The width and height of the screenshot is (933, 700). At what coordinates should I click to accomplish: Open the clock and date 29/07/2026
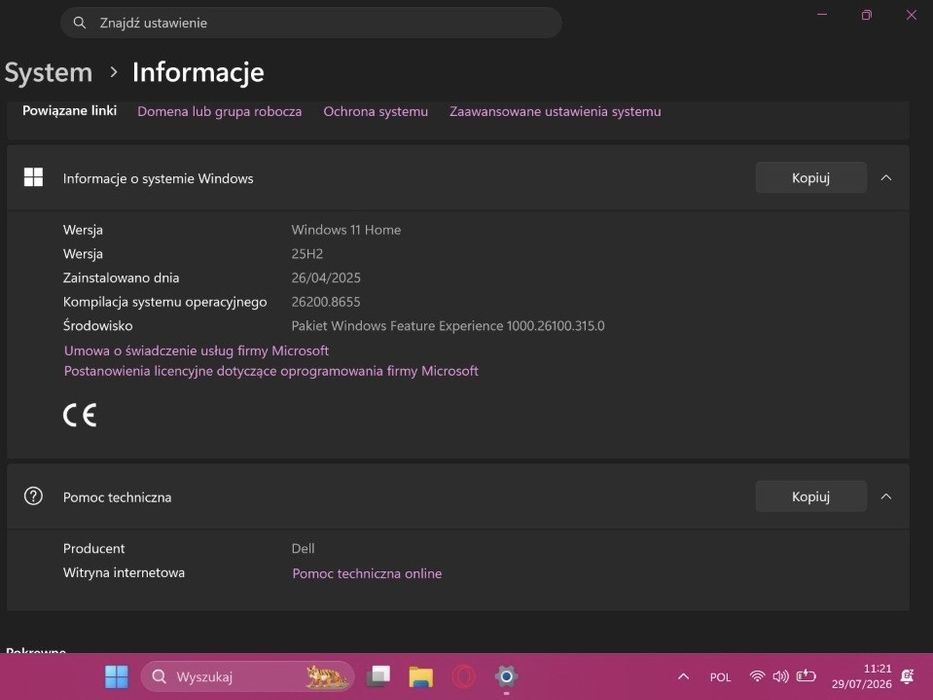pos(862,676)
